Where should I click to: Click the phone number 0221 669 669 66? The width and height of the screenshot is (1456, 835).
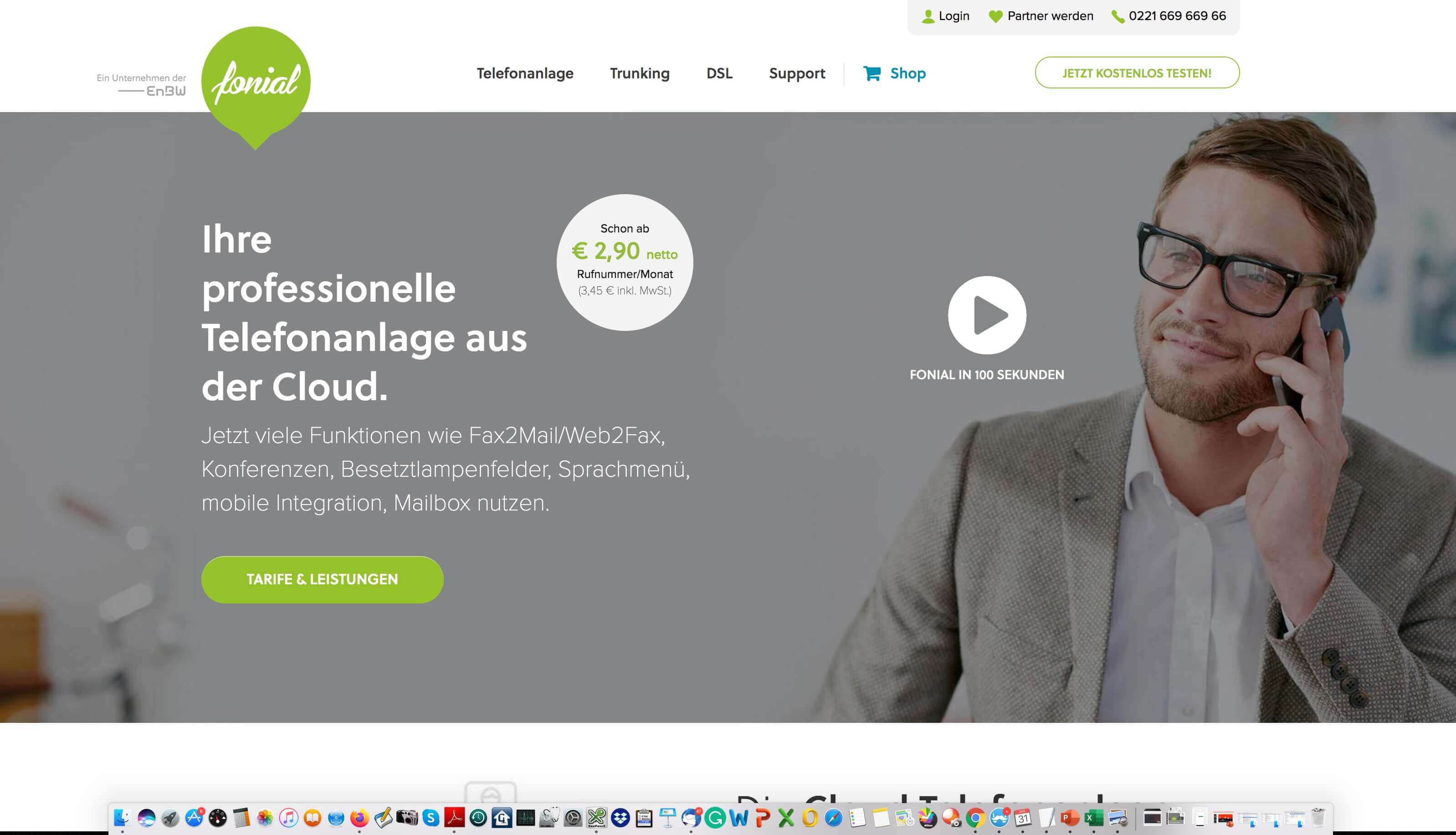[1177, 16]
